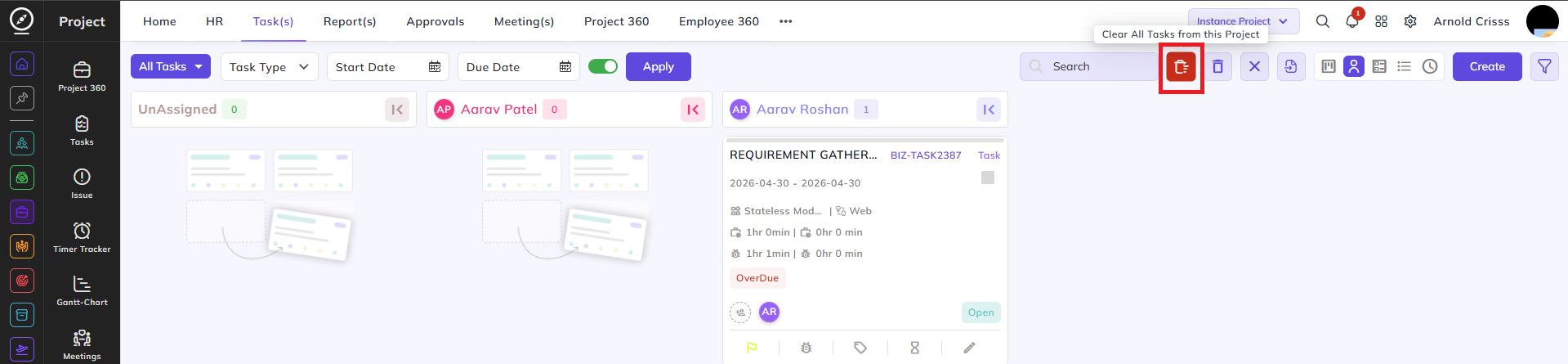
Task: Click the Clear All Tasks red trash icon
Action: tap(1181, 67)
